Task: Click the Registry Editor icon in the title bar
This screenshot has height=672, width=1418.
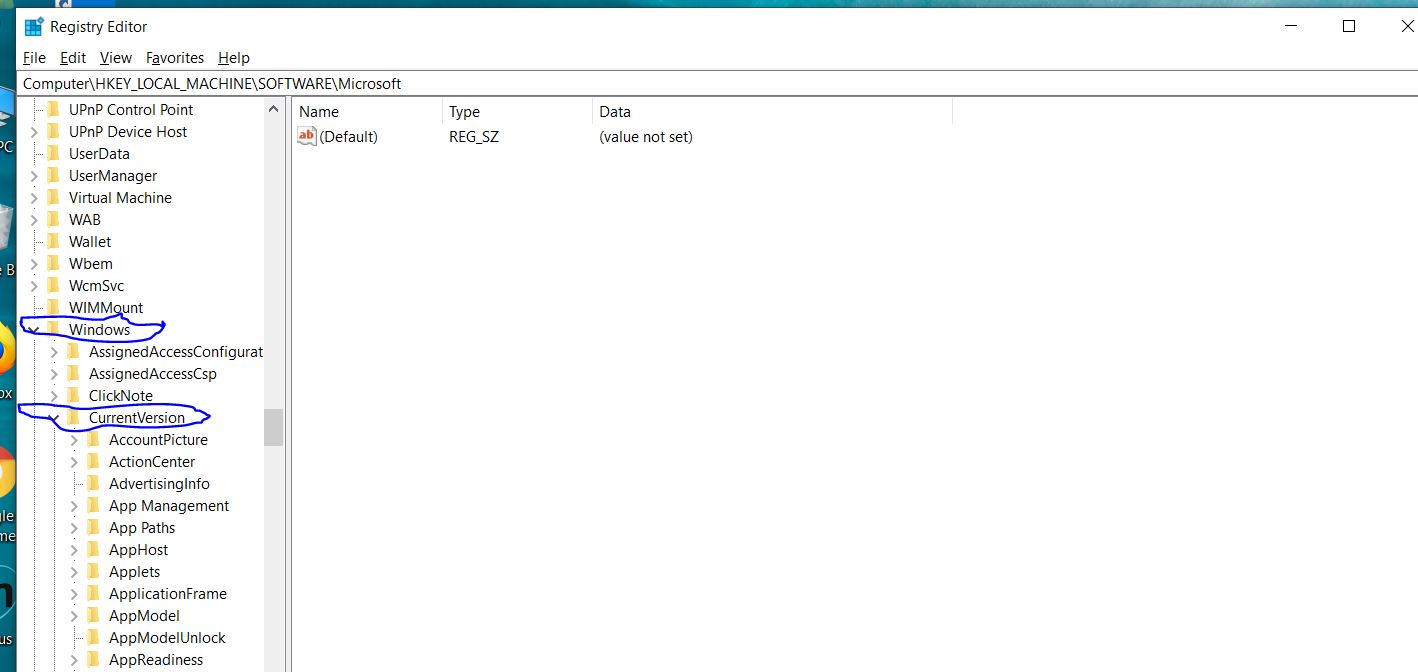Action: click(33, 26)
